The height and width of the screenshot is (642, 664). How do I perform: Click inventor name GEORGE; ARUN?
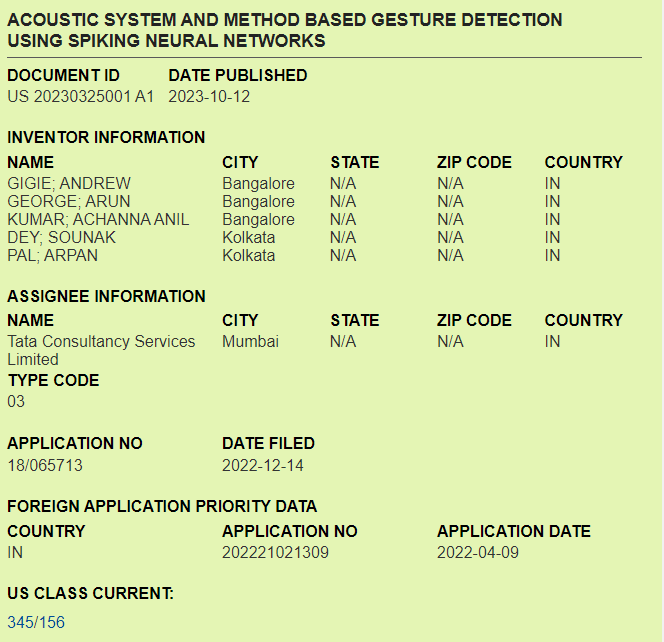point(69,202)
